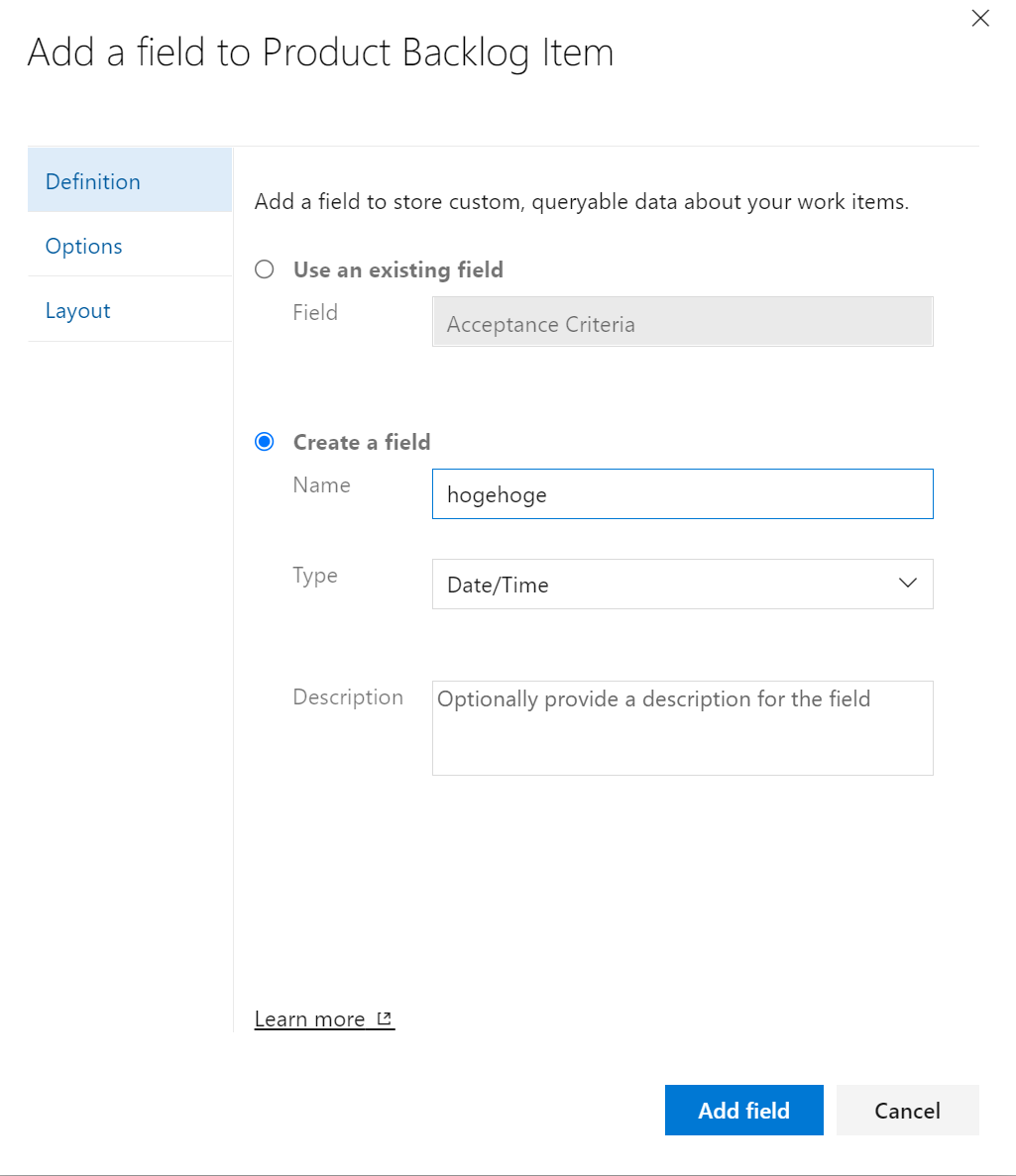
Task: Click the Cancel button
Action: click(907, 1111)
